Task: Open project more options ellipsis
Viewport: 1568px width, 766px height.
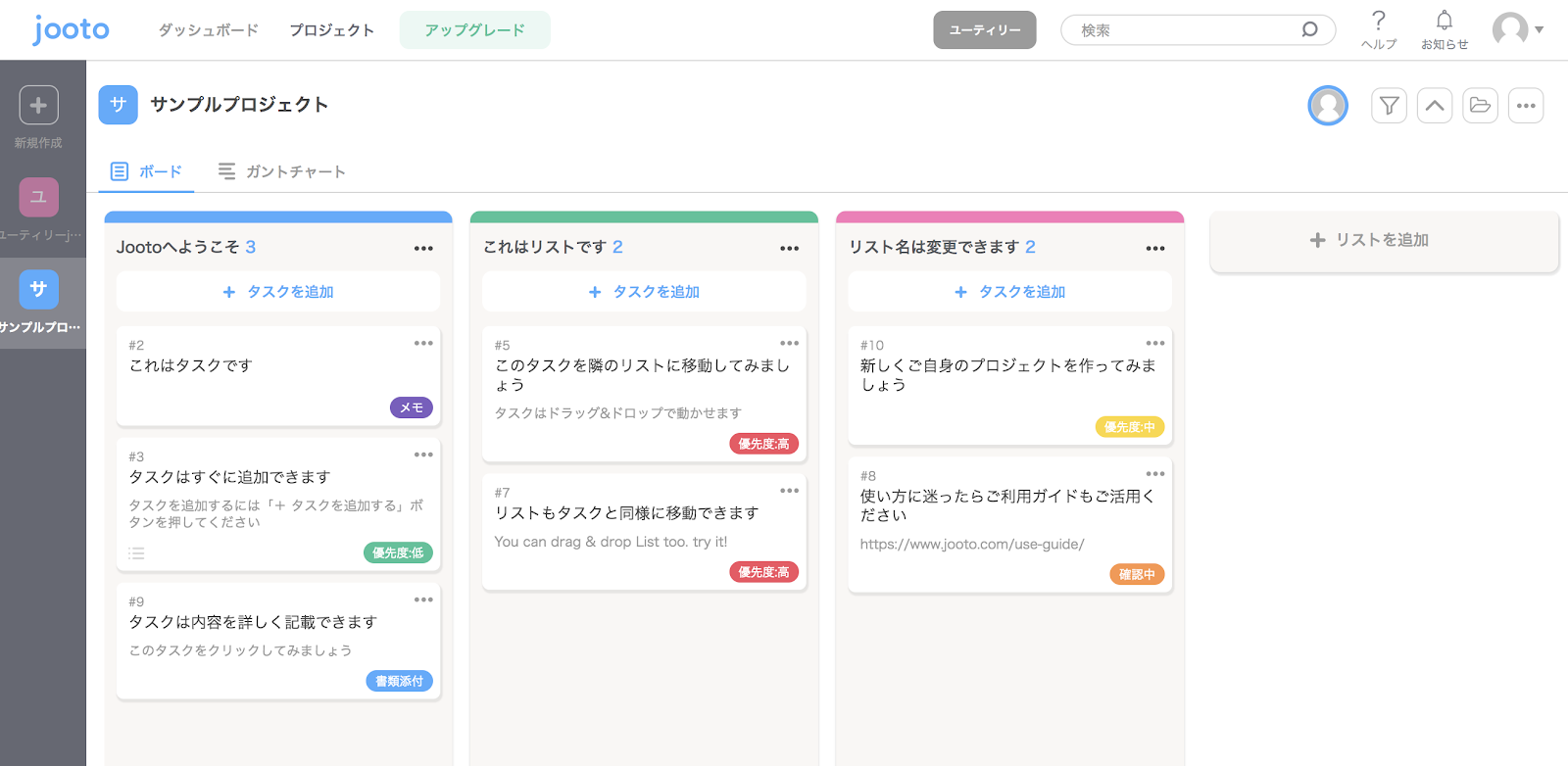Action: 1526,106
